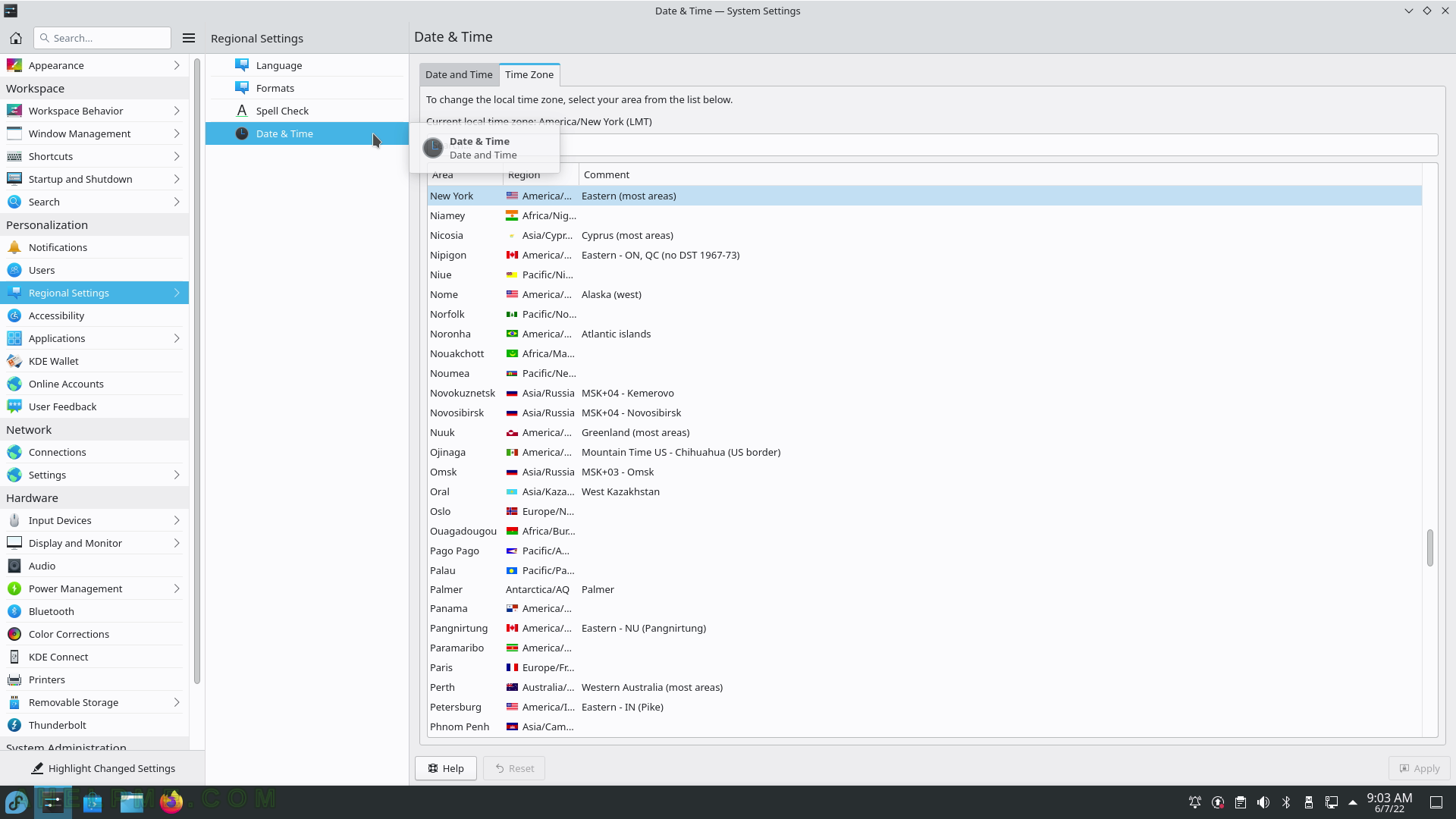1456x819 pixels.
Task: Select the Nicosia time zone row
Action: pos(924,235)
